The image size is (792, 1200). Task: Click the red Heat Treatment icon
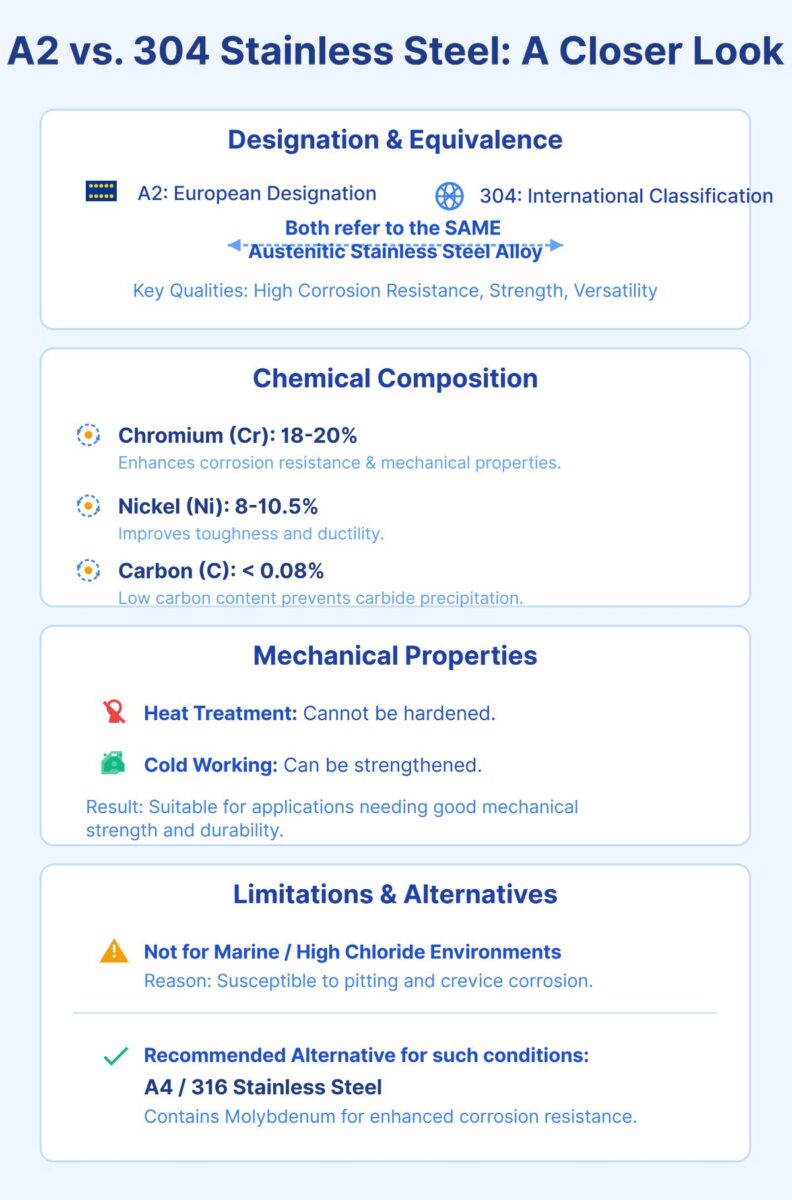pyautogui.click(x=114, y=712)
